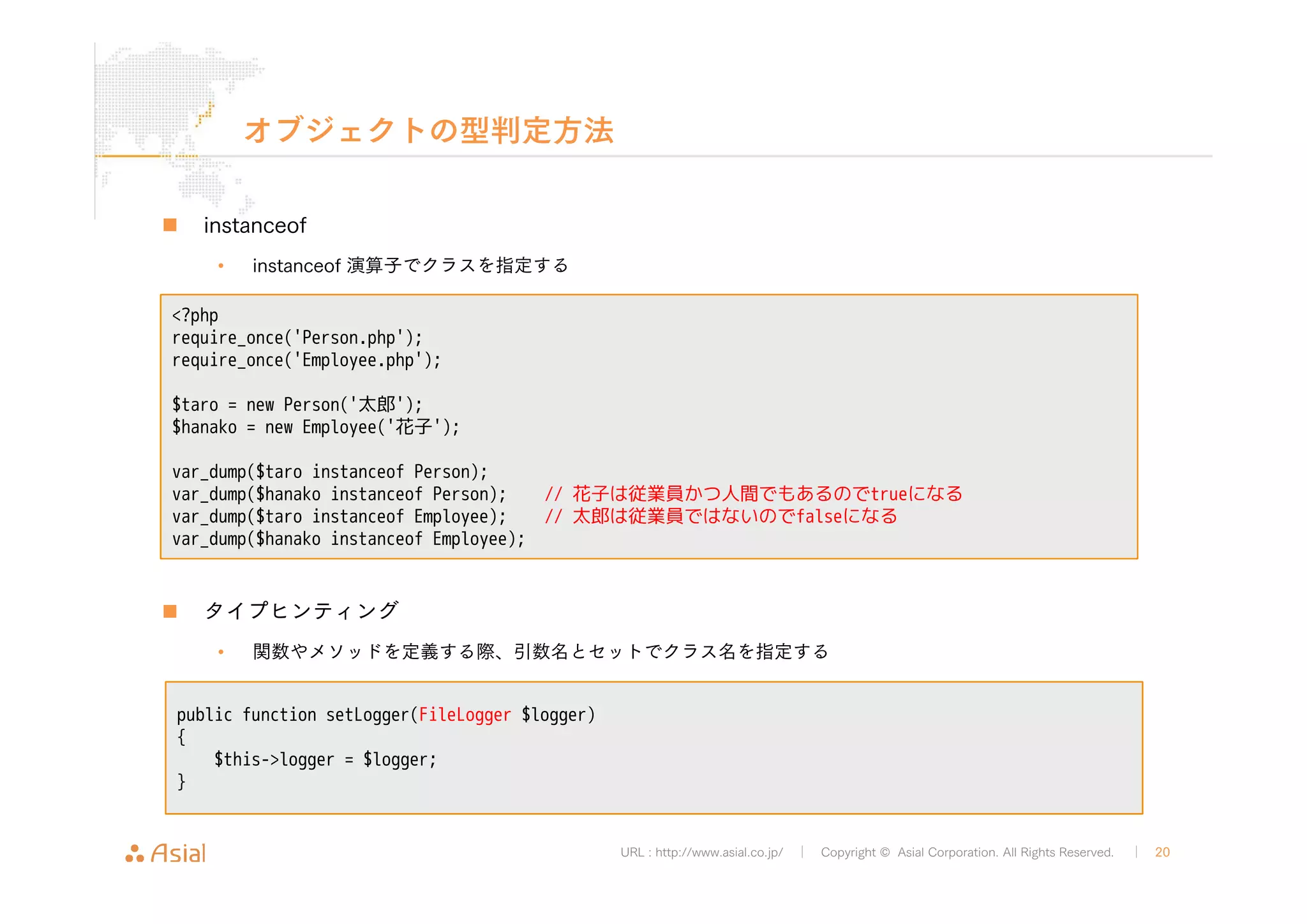The width and height of the screenshot is (1307, 924).
Task: Click var_dump($hanako instanceof Person); line
Action: click(x=340, y=494)
